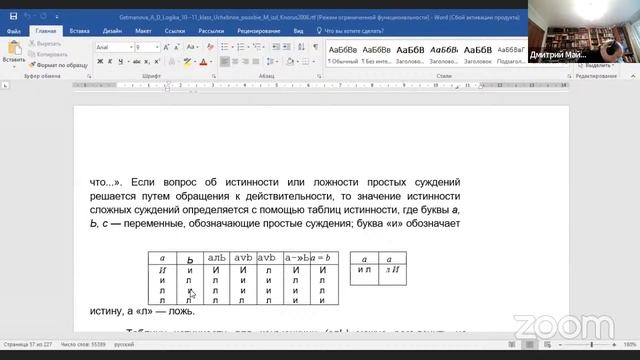The width and height of the screenshot is (640, 360).
Task: Click the zoom slider handle
Action: [591, 345]
